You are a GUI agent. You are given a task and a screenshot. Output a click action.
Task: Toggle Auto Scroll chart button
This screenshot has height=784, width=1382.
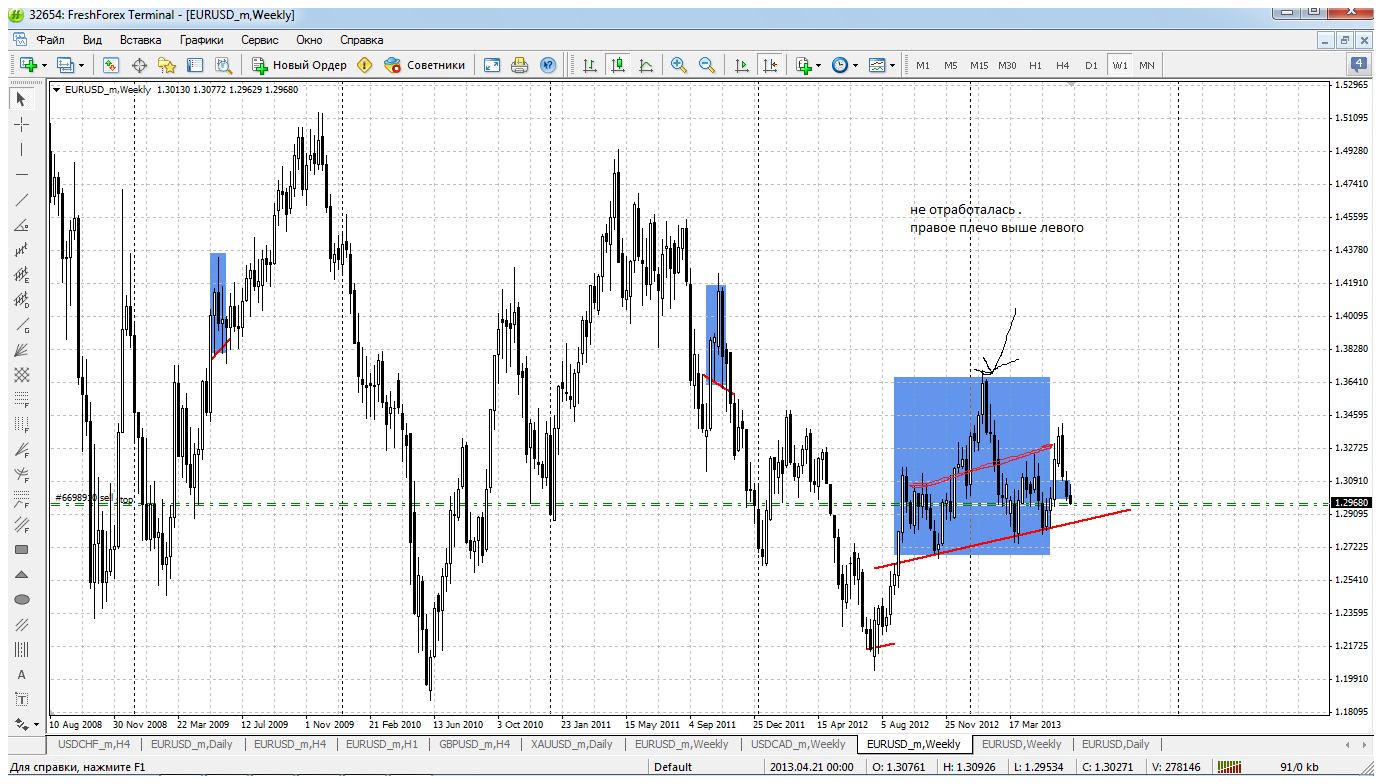[741, 65]
